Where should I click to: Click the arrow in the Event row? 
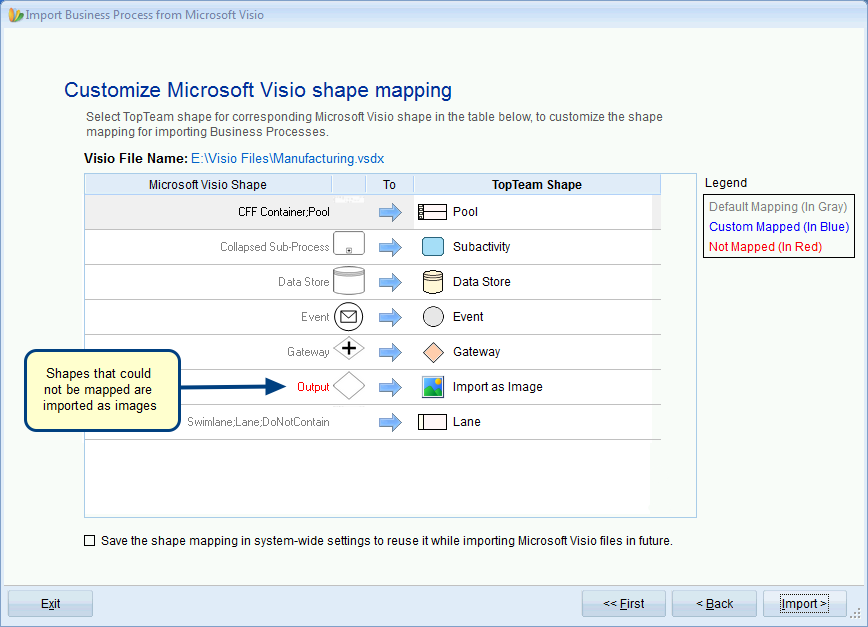coord(390,317)
